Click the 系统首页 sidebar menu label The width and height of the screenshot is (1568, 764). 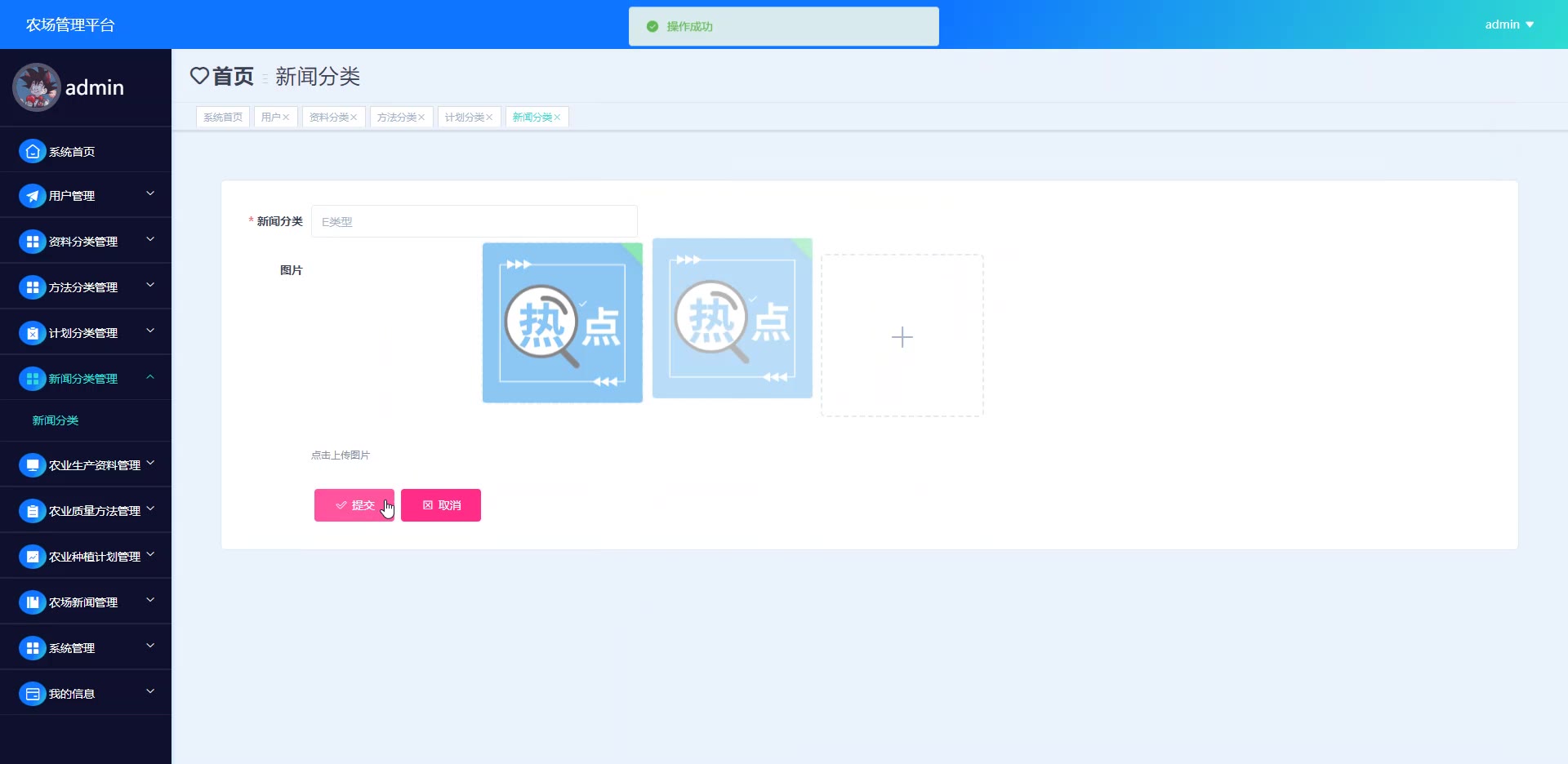72,152
